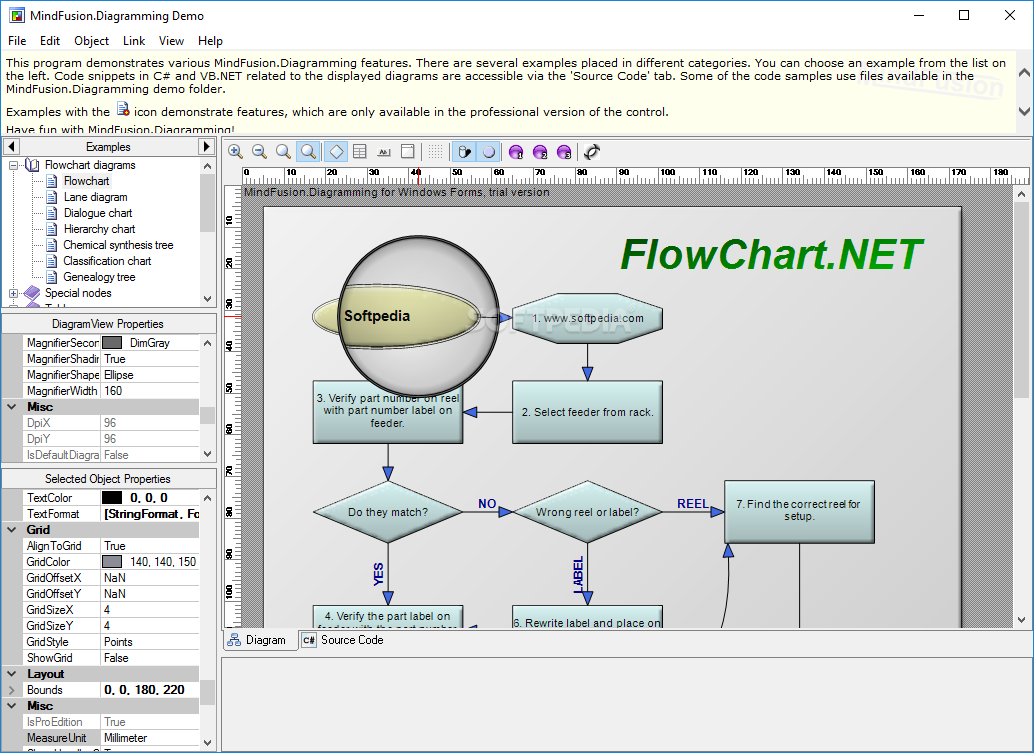Click the Examples tree scroll-down arrow
1034x753 pixels.
208,299
